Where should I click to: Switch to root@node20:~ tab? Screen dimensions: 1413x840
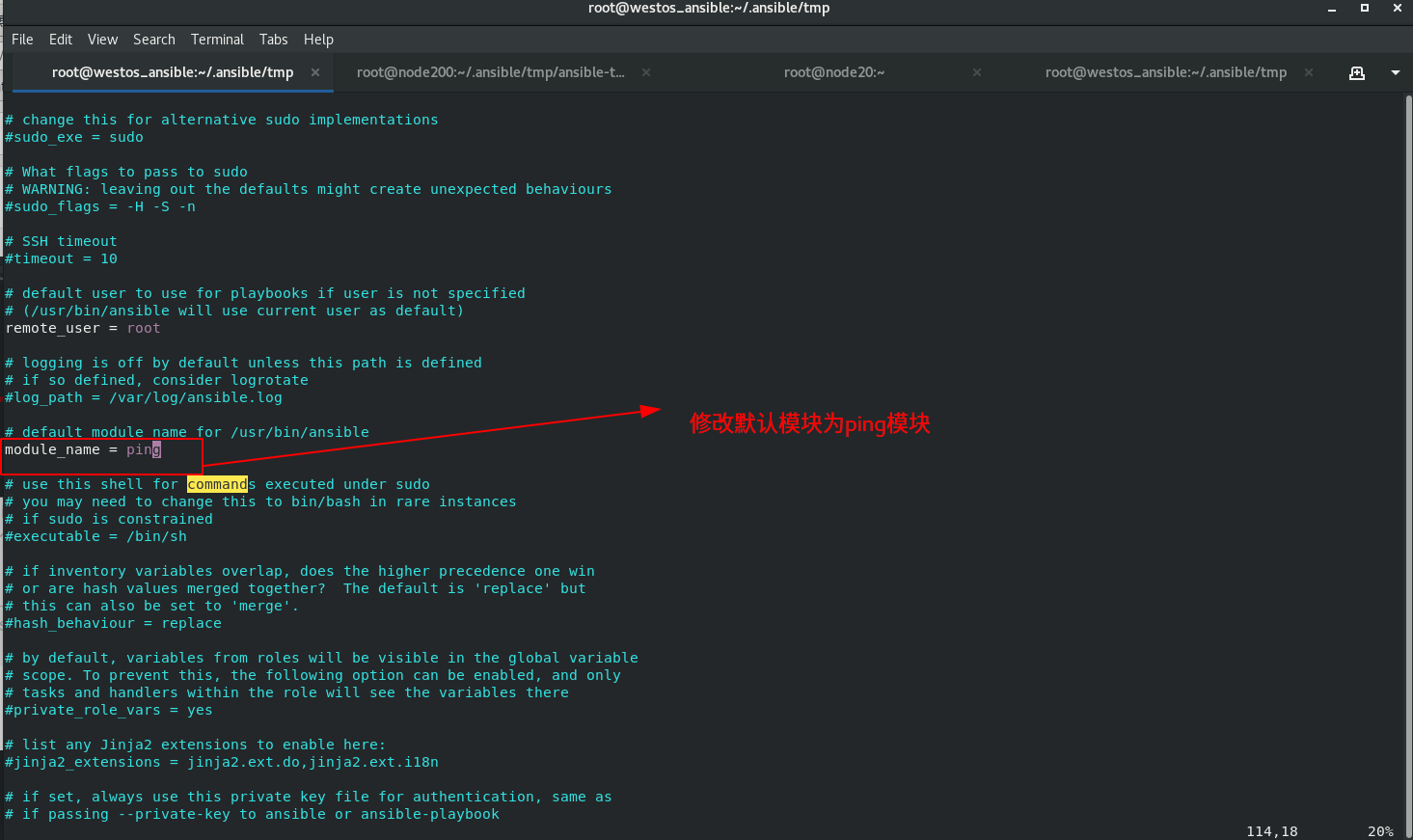[834, 72]
